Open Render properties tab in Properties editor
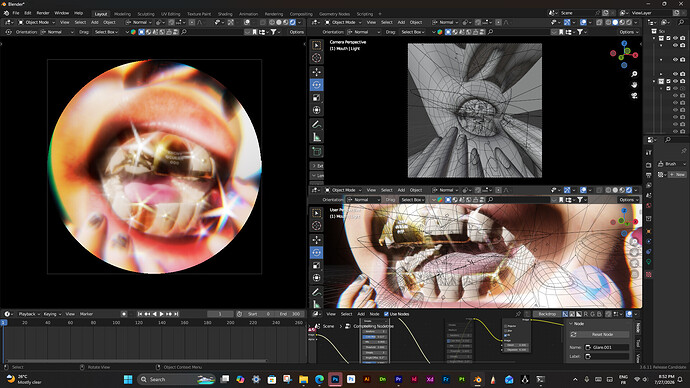This screenshot has width=690, height=388. (649, 165)
